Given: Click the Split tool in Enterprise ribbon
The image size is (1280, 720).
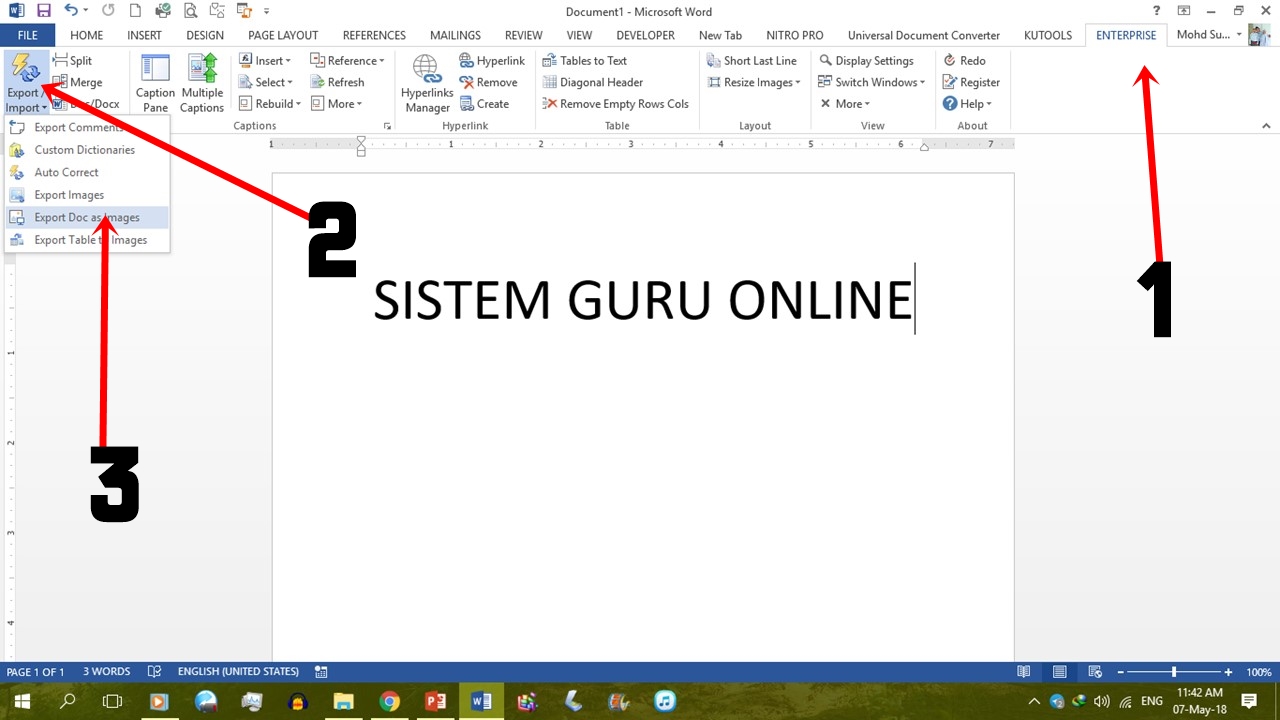Looking at the screenshot, I should (x=72, y=61).
